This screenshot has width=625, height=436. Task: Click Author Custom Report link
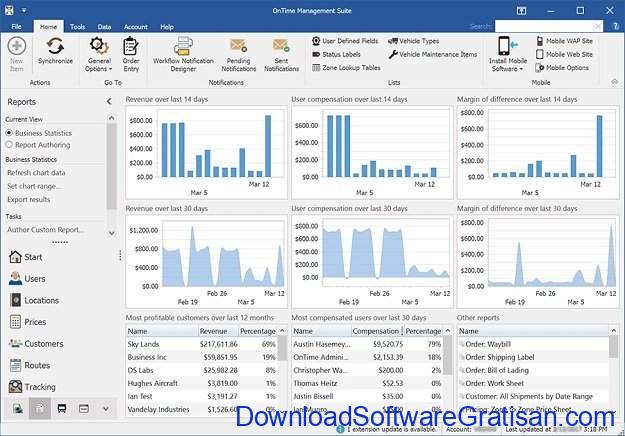click(x=45, y=230)
